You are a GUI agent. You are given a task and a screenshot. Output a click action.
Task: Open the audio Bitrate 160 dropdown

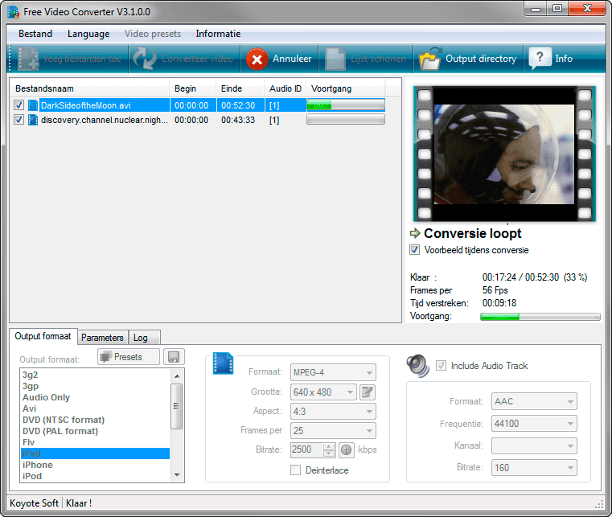534,467
